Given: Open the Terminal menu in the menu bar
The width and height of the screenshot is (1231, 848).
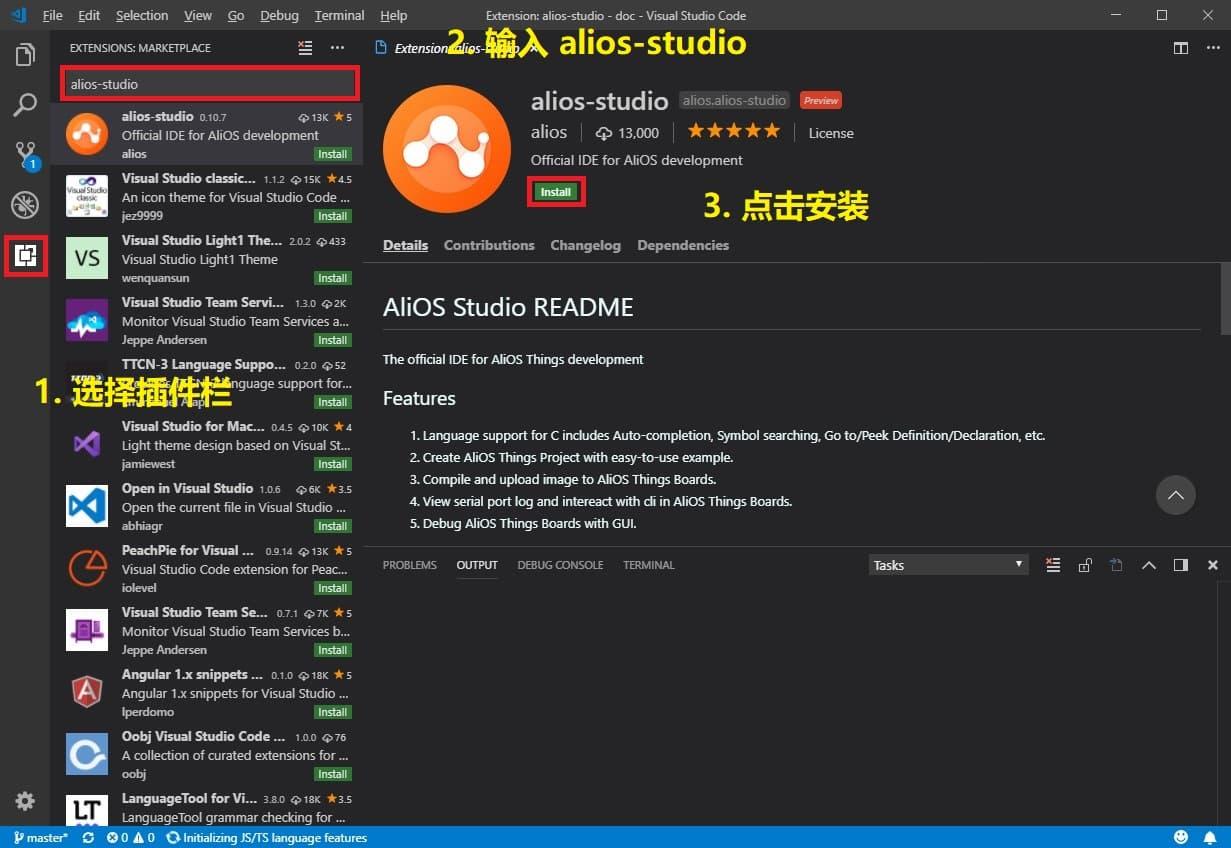Looking at the screenshot, I should tap(338, 15).
